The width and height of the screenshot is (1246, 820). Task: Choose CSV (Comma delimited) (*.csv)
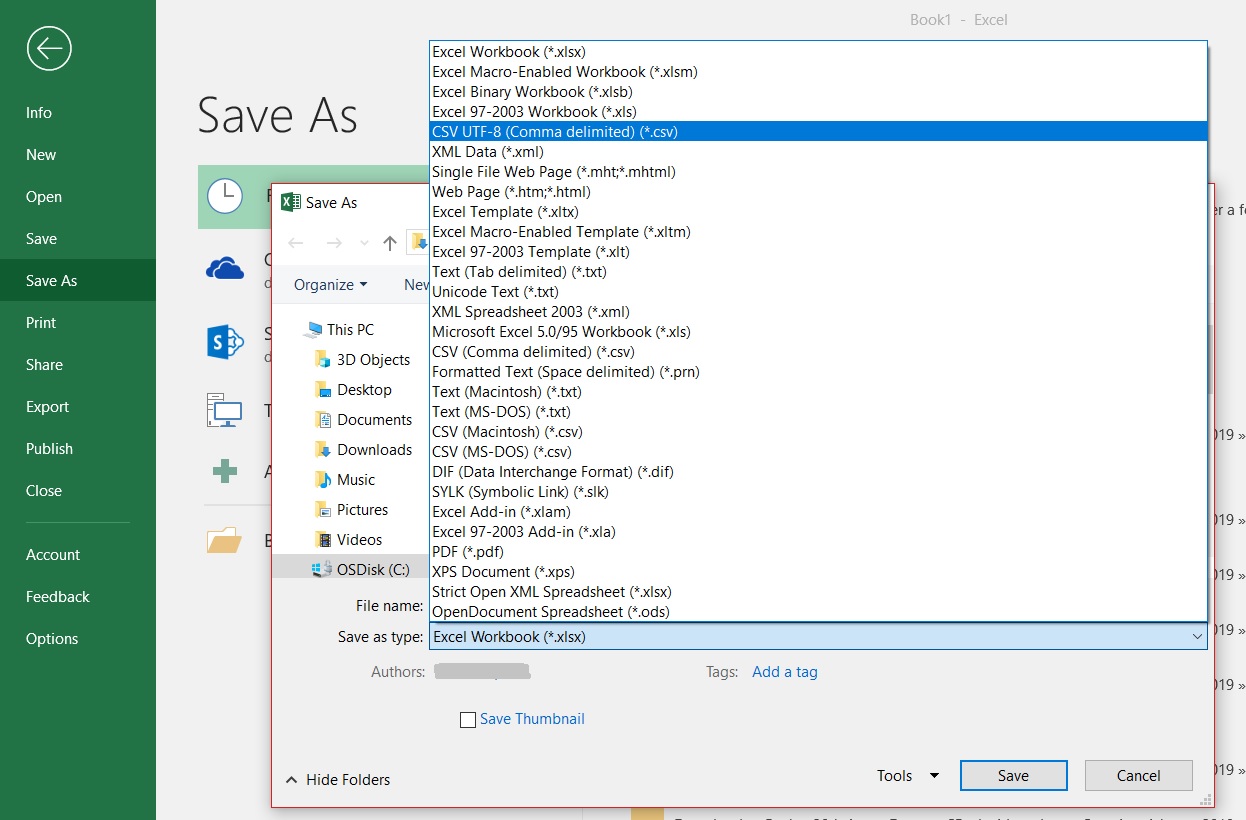point(818,351)
